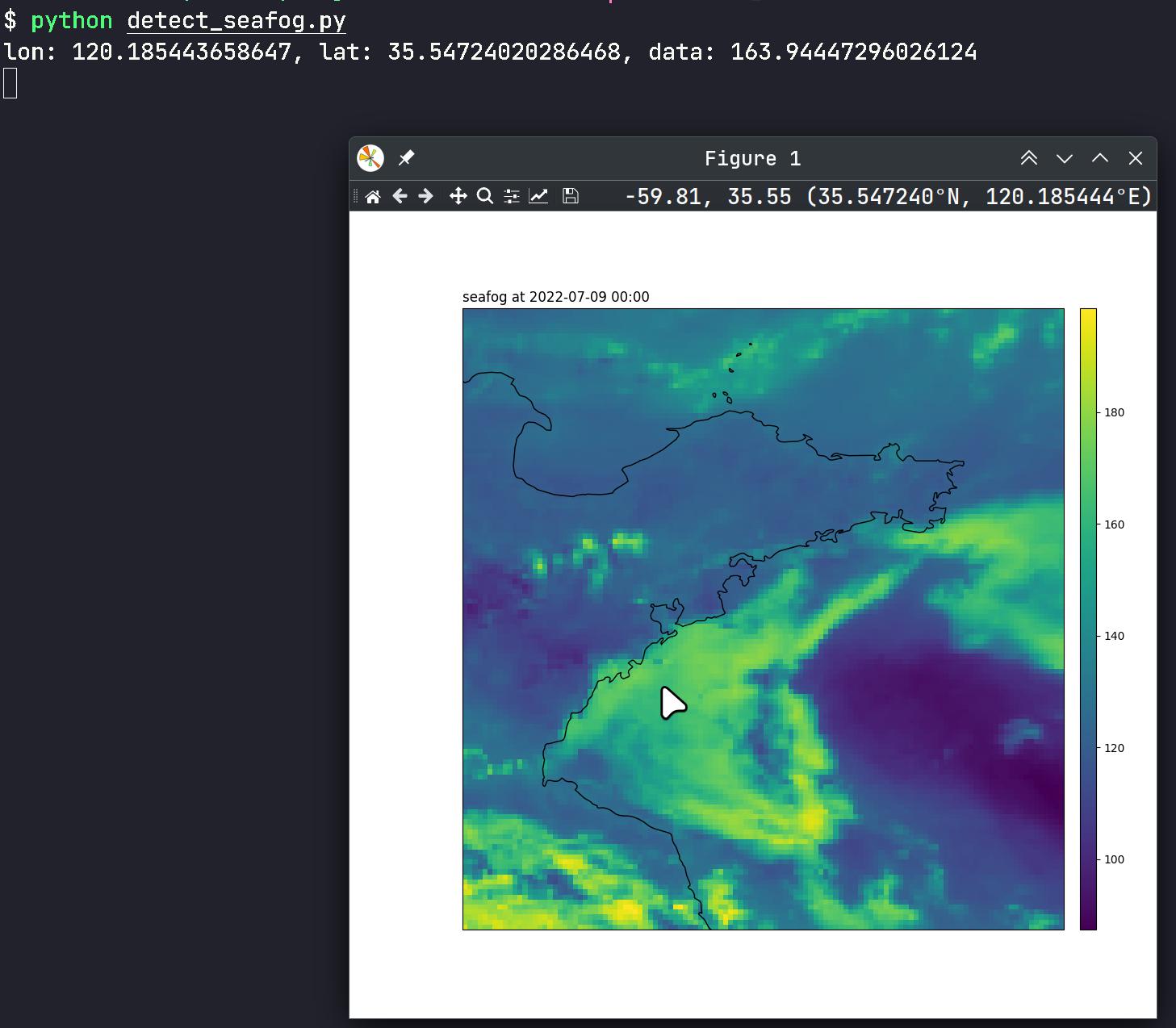Screen dimensions: 1176x1028
Task: Click the seafog plot title text
Action: point(555,297)
